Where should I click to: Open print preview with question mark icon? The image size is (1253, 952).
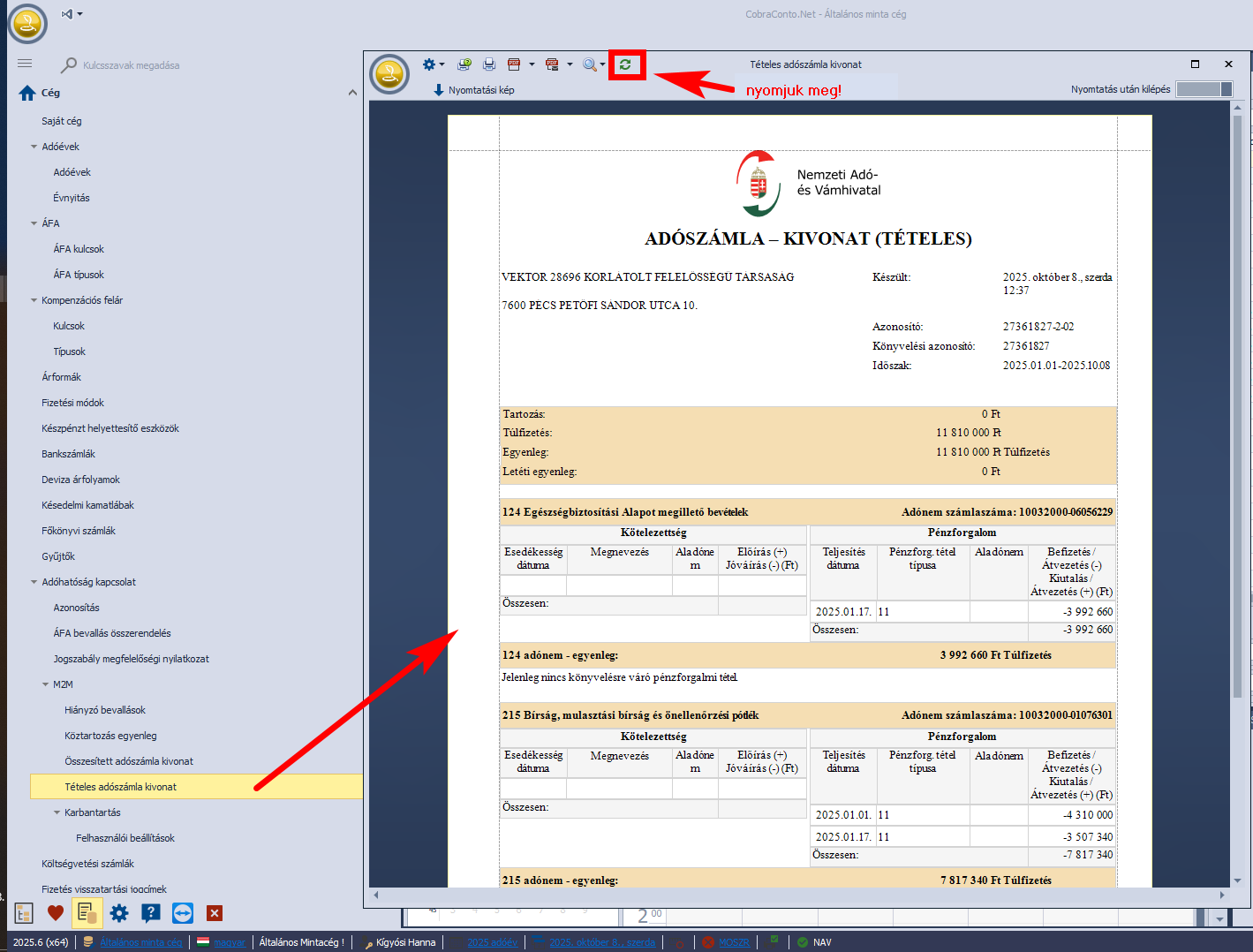(464, 64)
